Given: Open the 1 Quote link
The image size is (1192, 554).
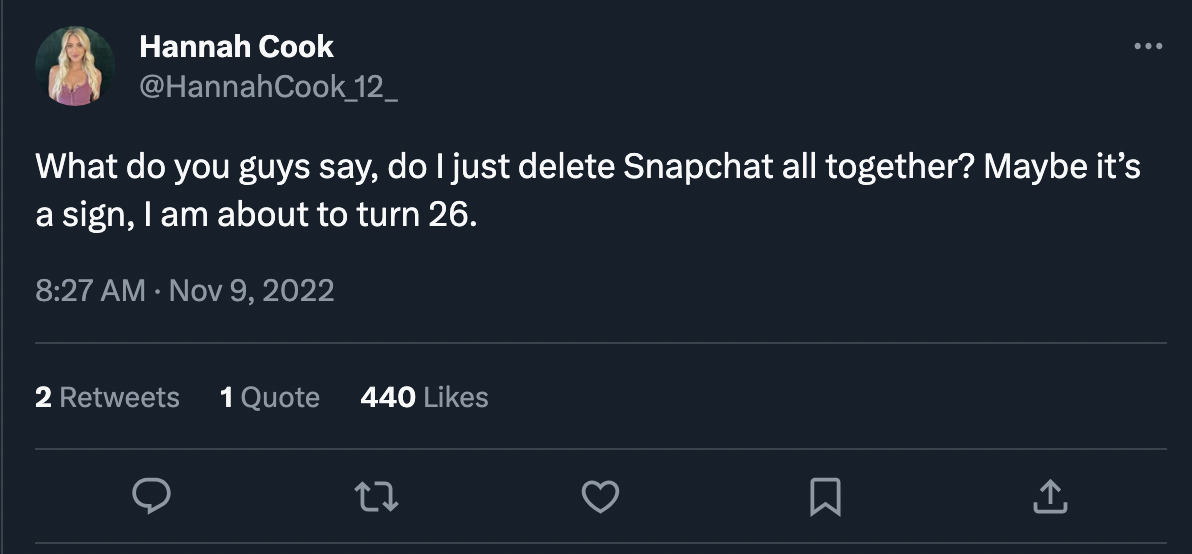Looking at the screenshot, I should [270, 398].
